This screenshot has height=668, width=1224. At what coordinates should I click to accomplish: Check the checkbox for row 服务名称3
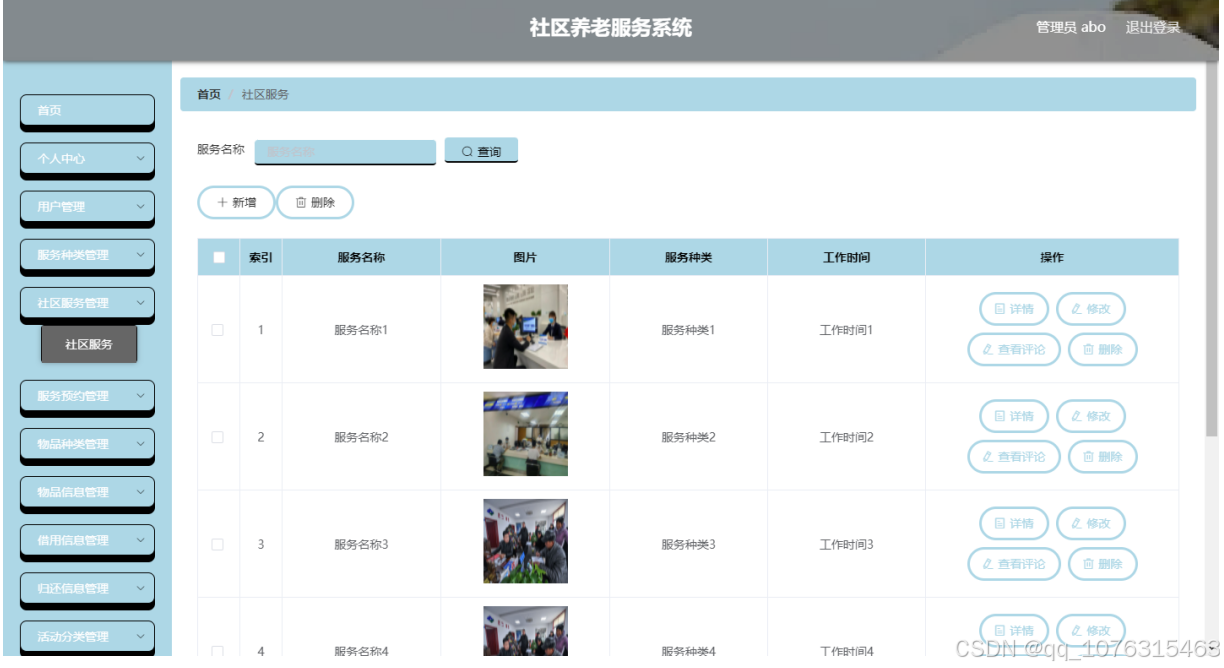click(217, 544)
